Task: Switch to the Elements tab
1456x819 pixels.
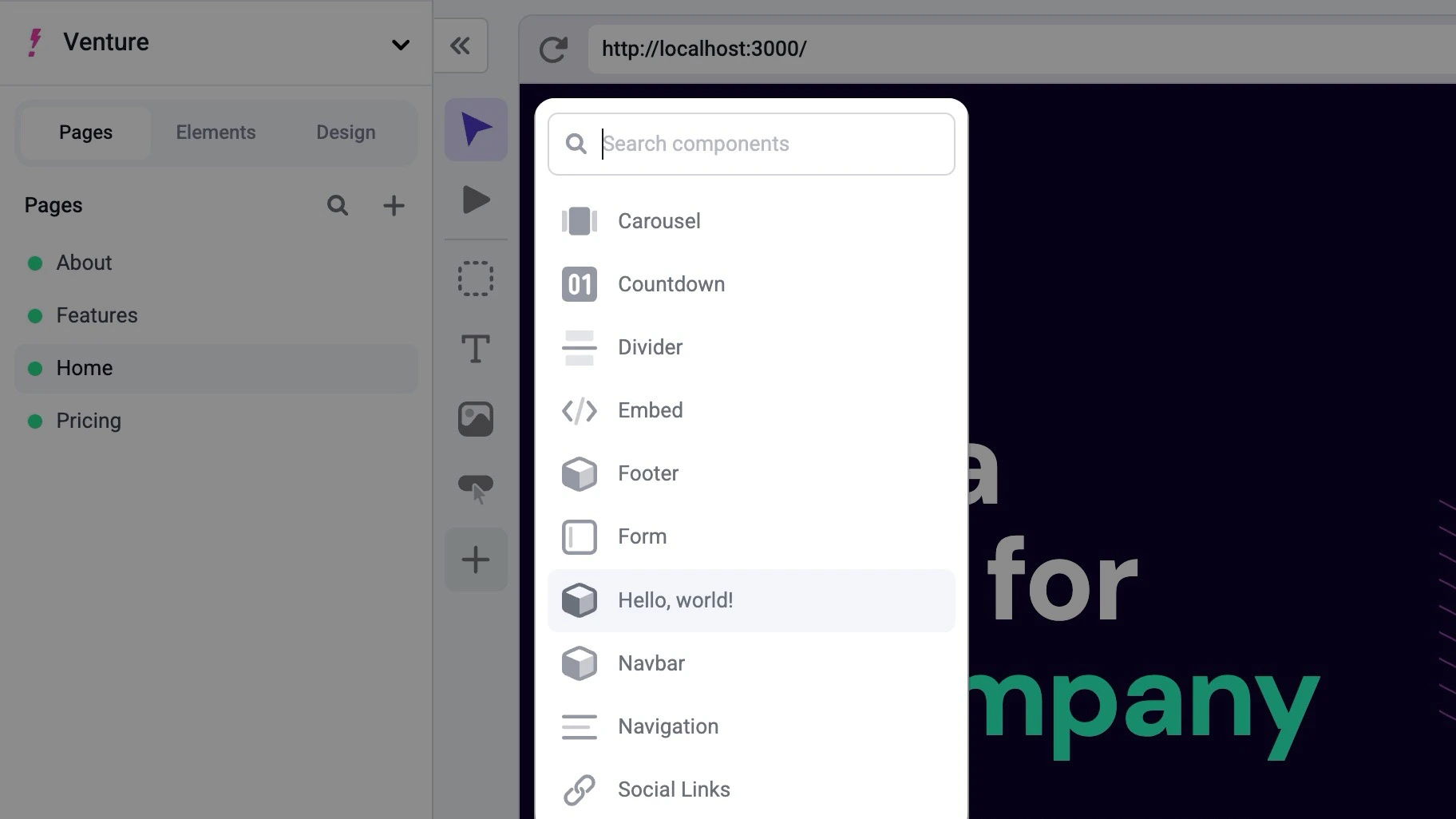Action: coord(216,132)
